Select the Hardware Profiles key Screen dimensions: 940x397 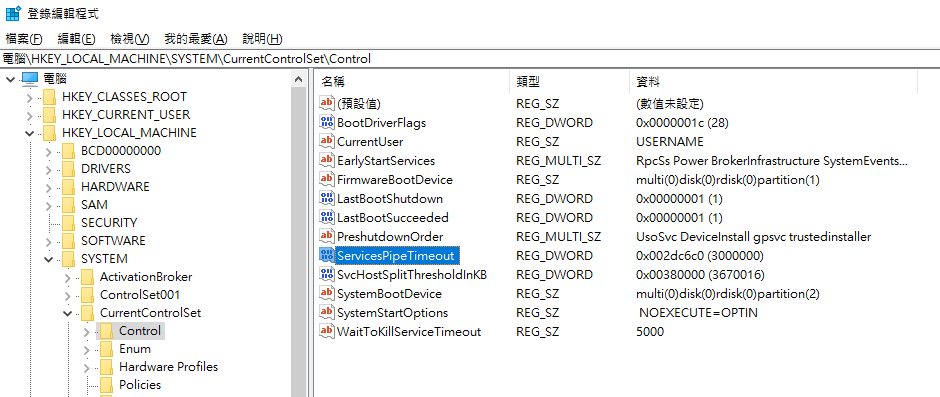168,366
